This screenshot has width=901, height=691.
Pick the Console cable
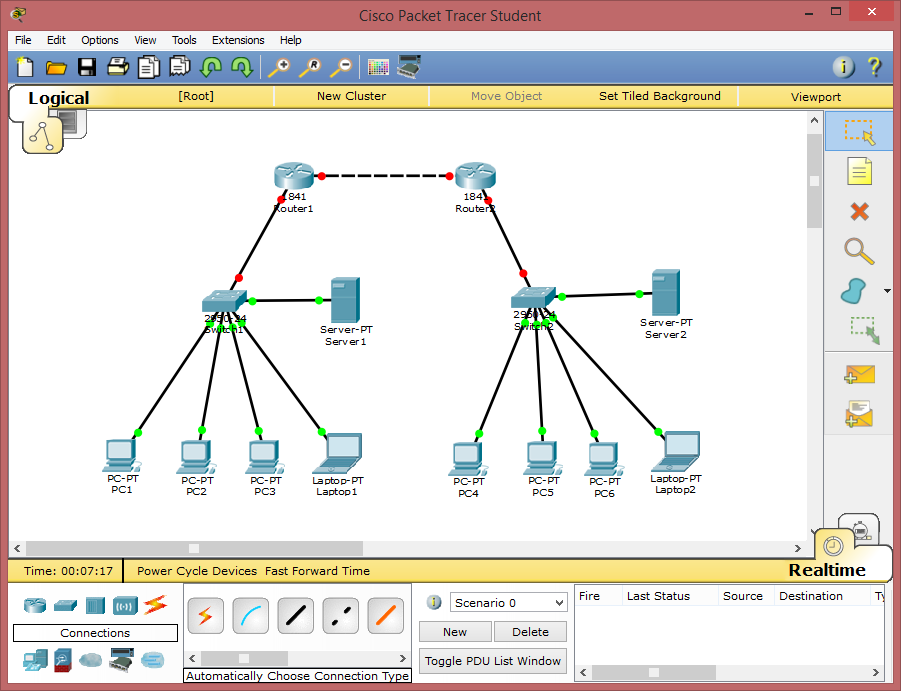pyautogui.click(x=251, y=616)
